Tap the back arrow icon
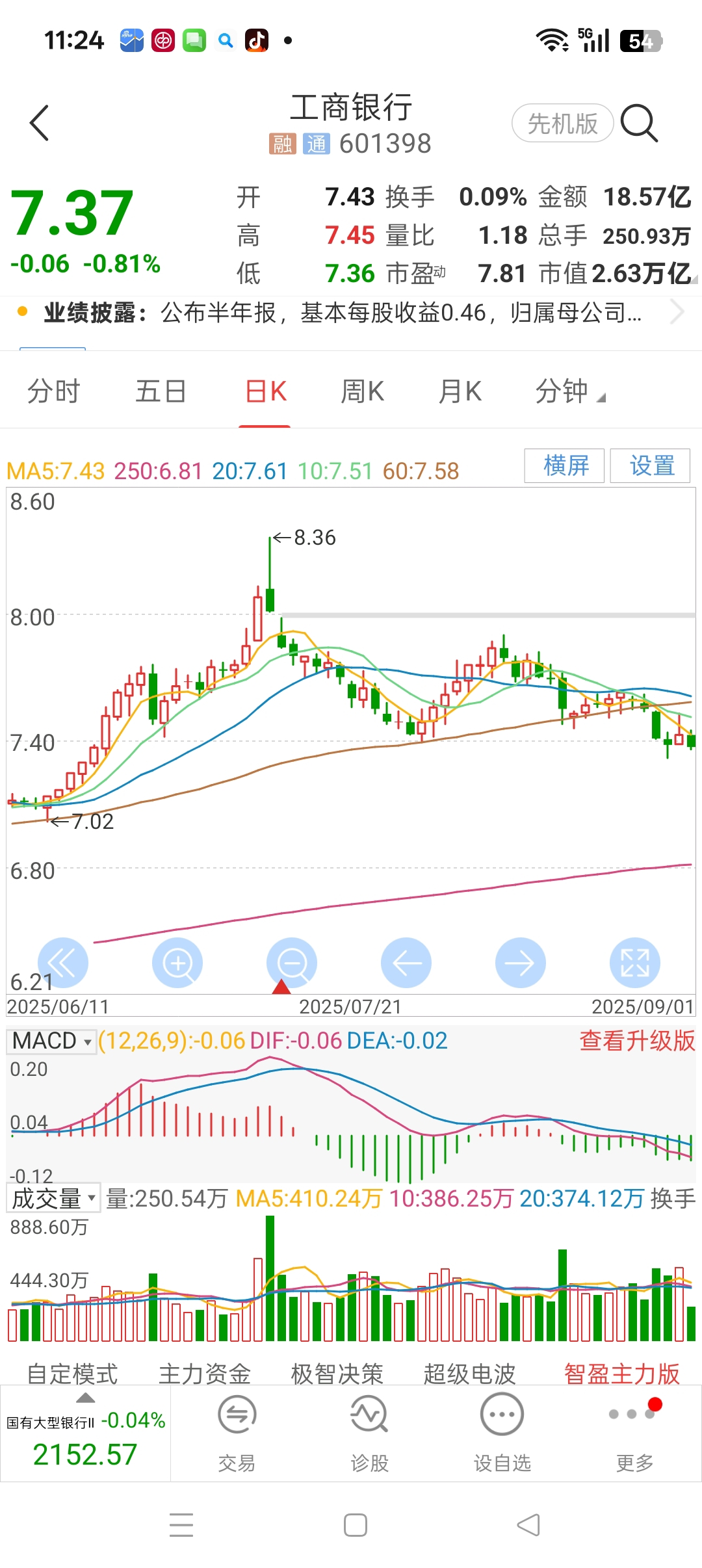This screenshot has height=1568, width=702. (x=40, y=122)
